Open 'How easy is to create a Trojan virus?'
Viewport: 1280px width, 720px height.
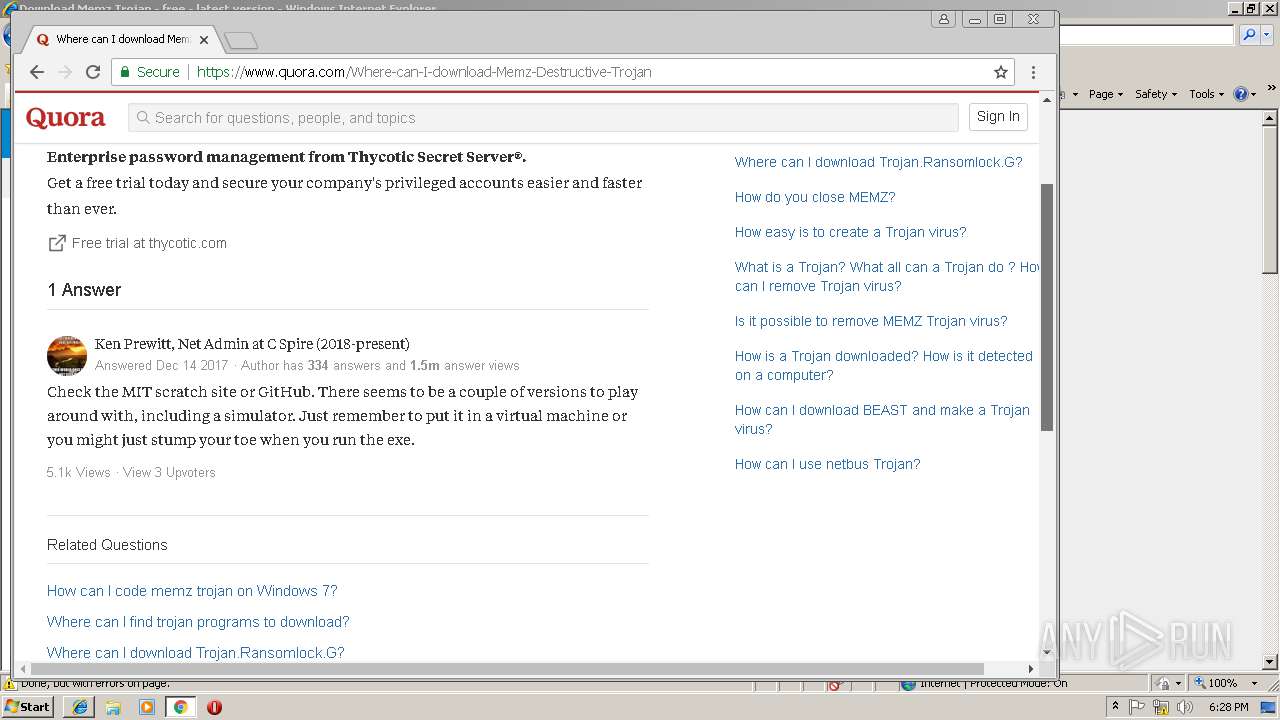pyautogui.click(x=851, y=232)
